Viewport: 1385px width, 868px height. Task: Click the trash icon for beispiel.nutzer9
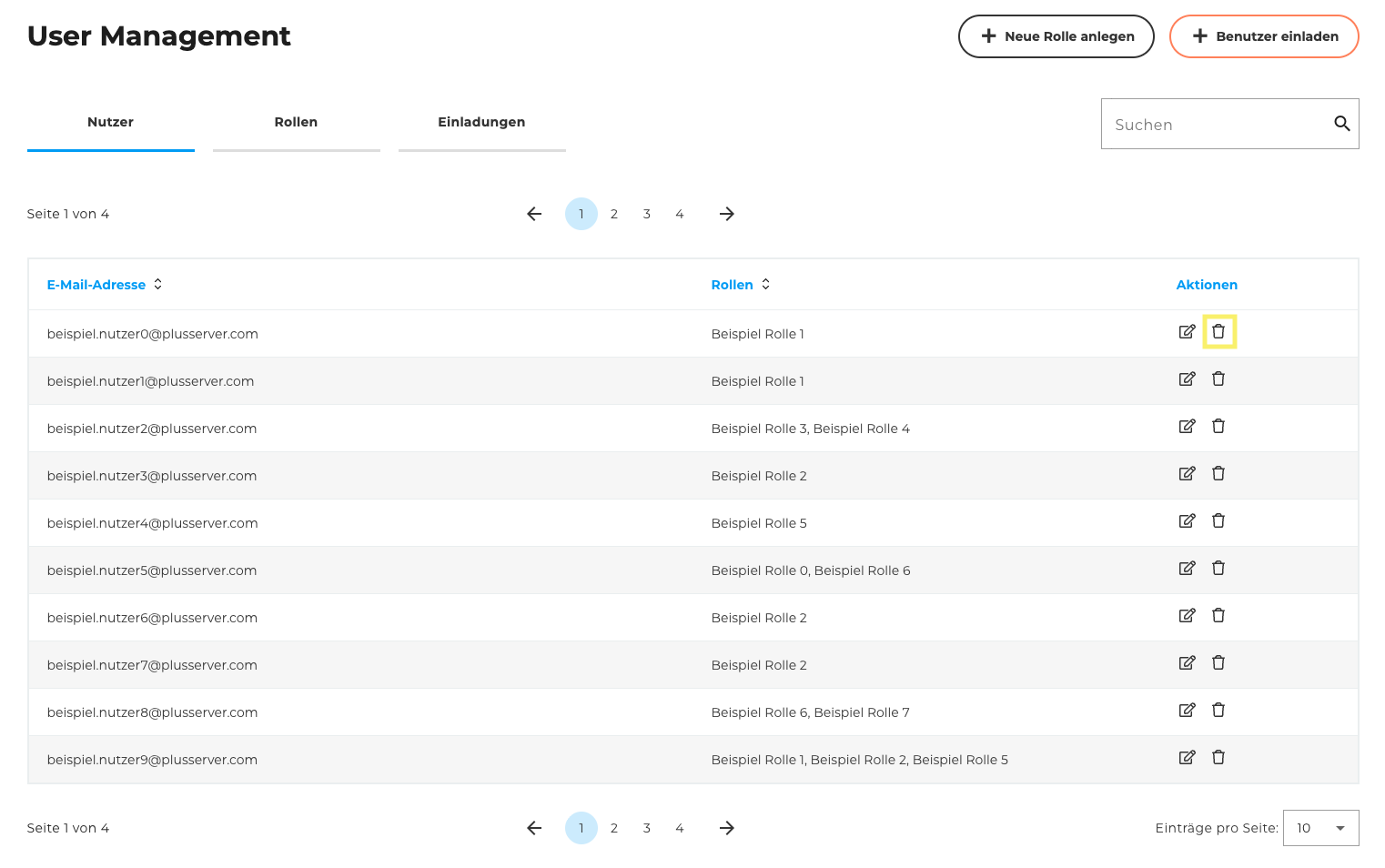[x=1218, y=758]
